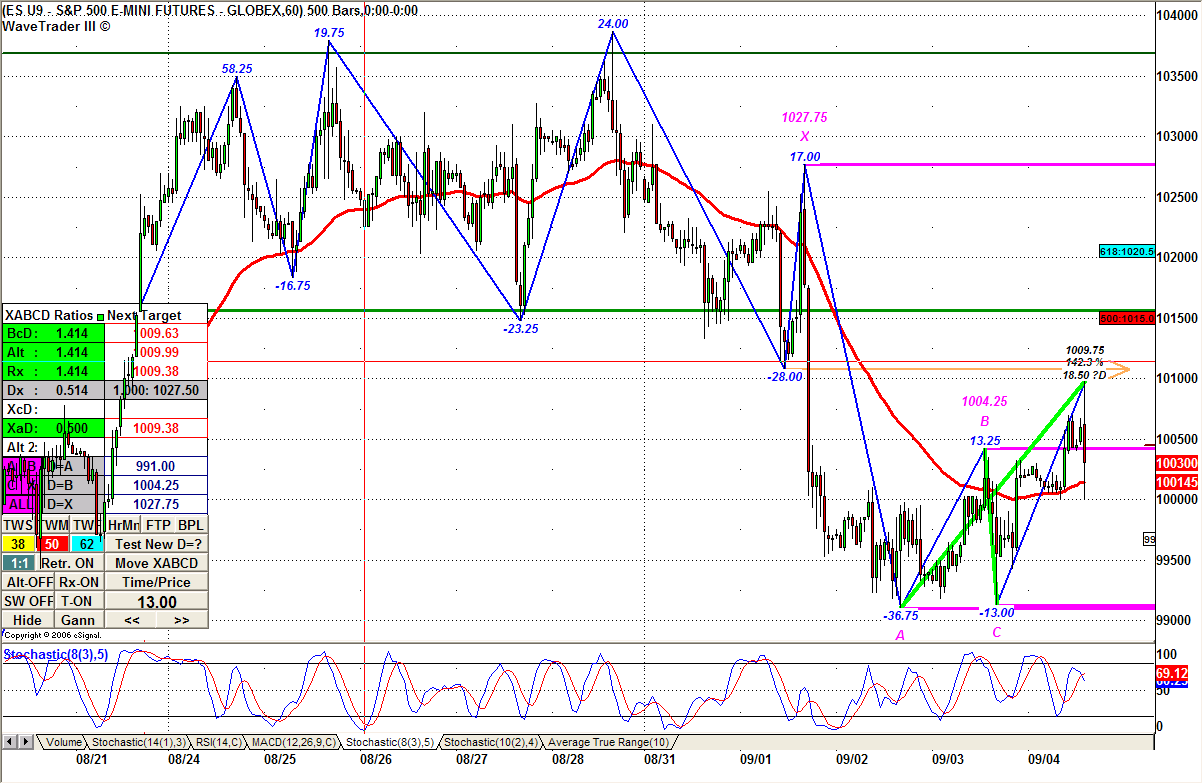
Task: Open the Average True Range(10) tab
Action: point(608,743)
